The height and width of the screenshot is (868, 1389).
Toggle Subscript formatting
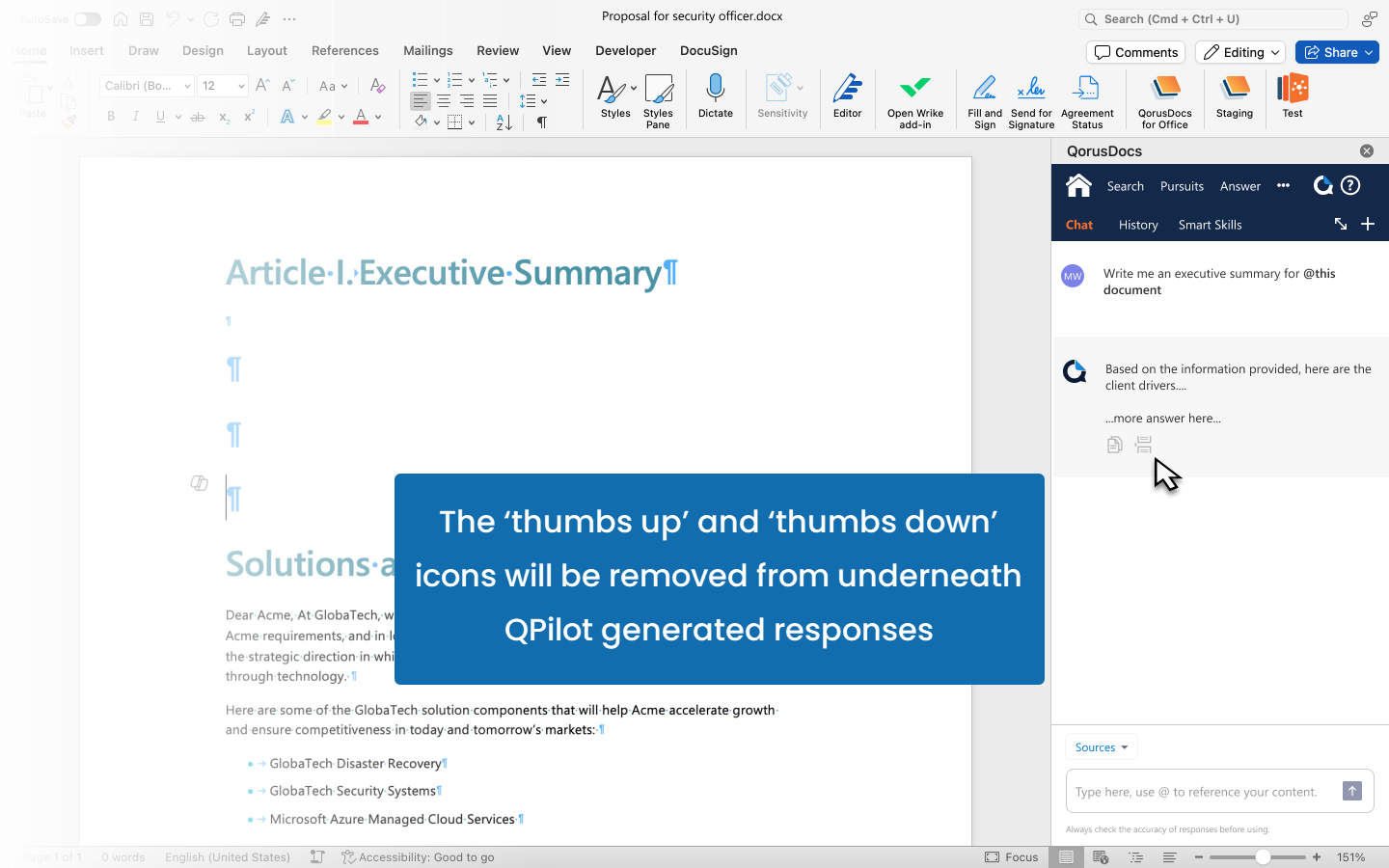point(224,118)
